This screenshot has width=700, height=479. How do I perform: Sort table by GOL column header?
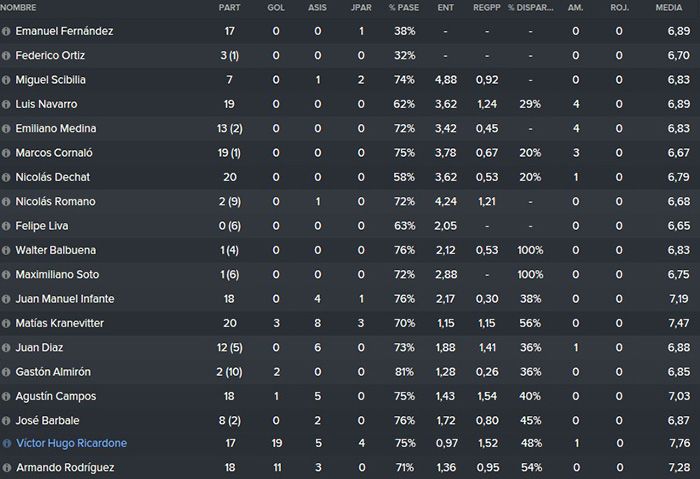276,8
